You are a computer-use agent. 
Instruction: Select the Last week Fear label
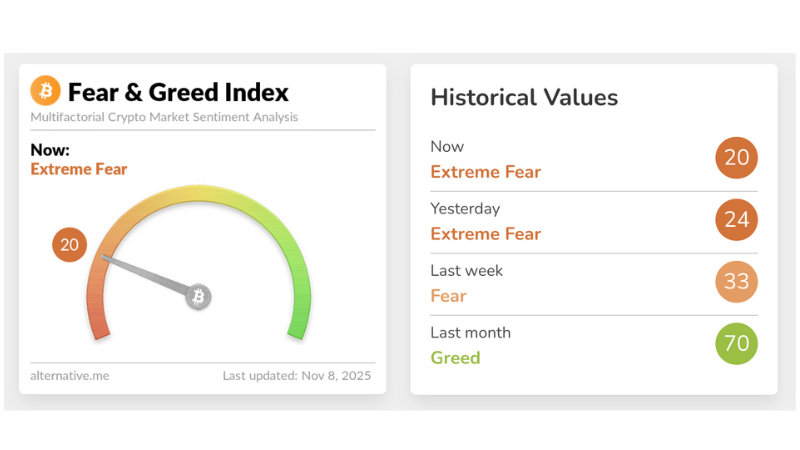(449, 296)
